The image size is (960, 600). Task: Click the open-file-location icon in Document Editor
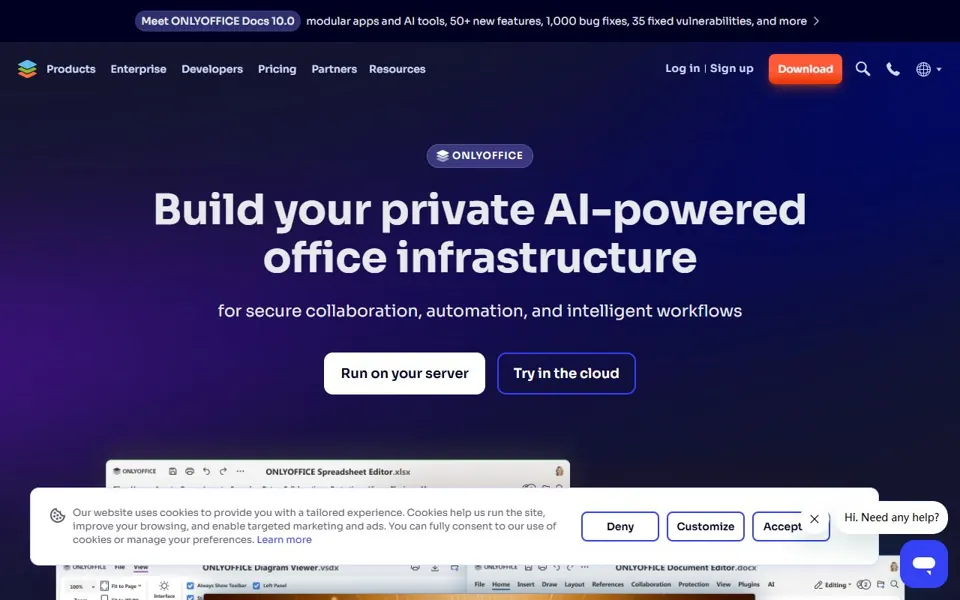(880, 584)
